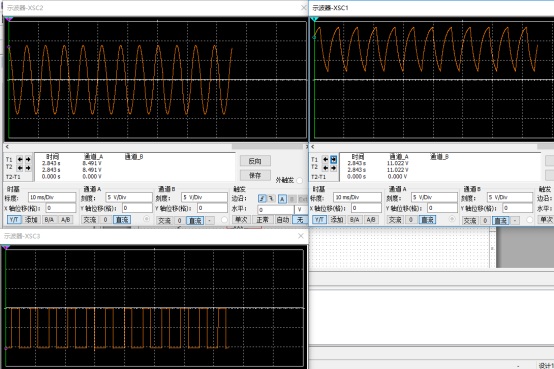Click channel A 刻度 field in XSC1
Viewport: 554px width, 369px height.
tap(434, 197)
